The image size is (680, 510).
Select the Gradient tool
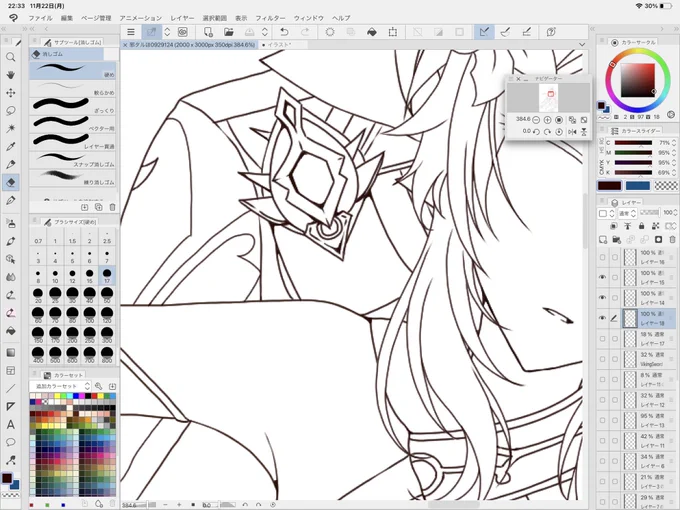11,353
